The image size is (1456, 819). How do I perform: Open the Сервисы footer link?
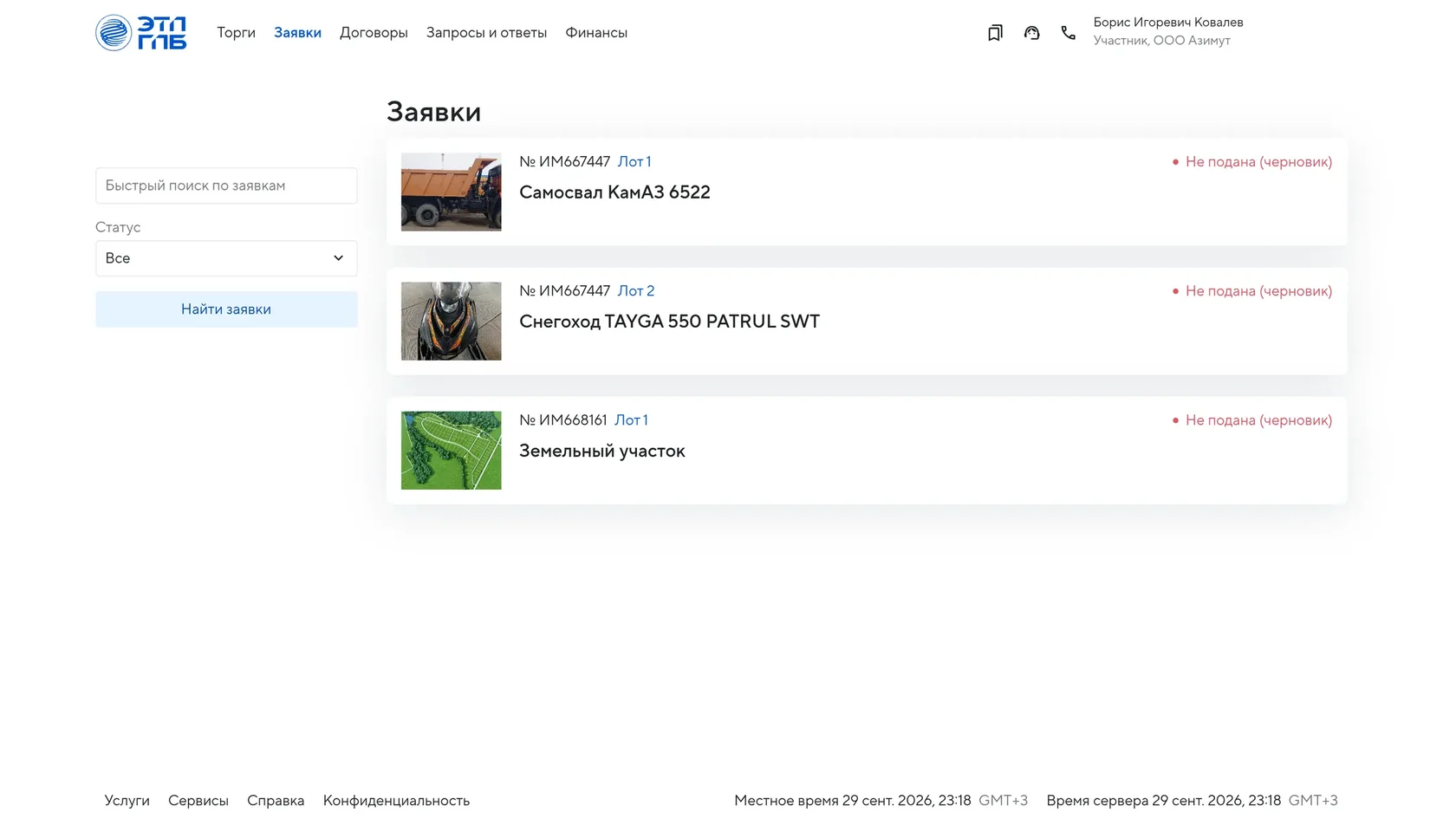198,801
